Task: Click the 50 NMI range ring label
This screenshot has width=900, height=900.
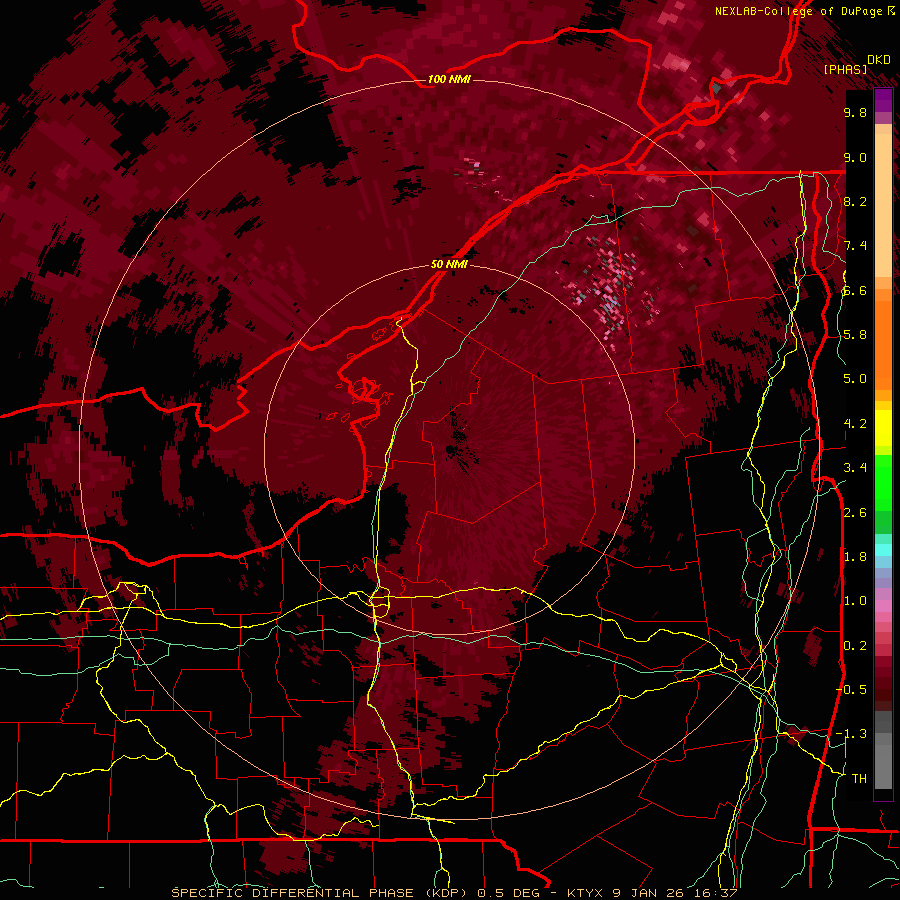Action: pyautogui.click(x=449, y=265)
